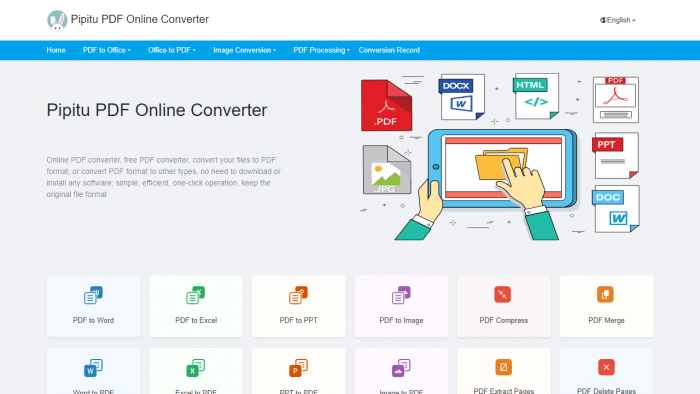Select the PDF Extract Pages icon
The width and height of the screenshot is (700, 394).
pyautogui.click(x=504, y=367)
